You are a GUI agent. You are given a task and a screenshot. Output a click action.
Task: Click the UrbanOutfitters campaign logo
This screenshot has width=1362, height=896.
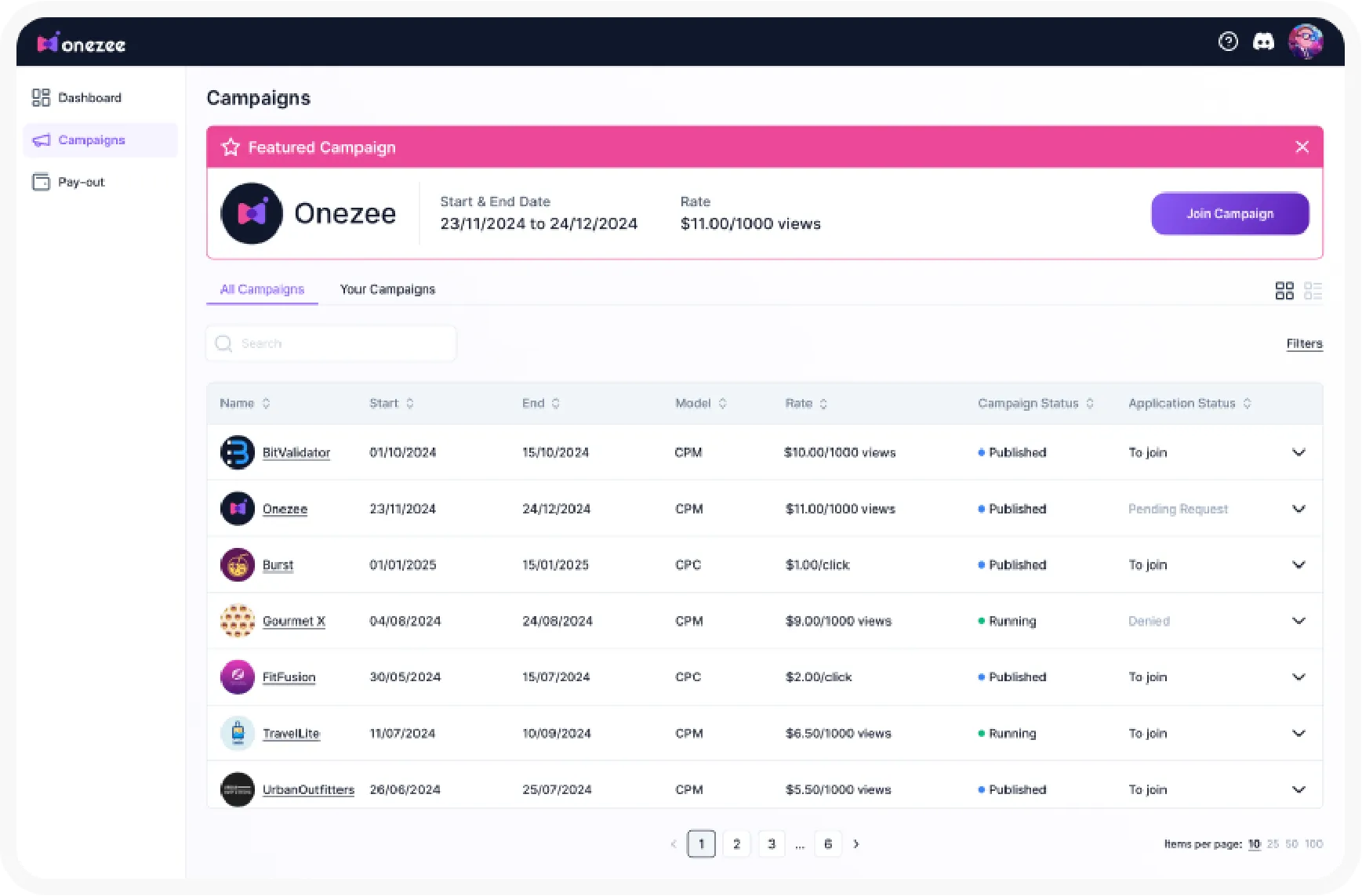(238, 789)
